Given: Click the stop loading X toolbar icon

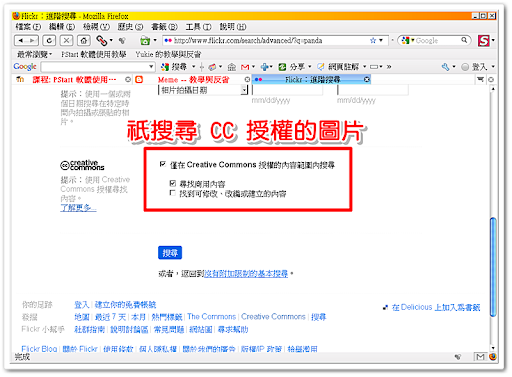Looking at the screenshot, I should pos(66,41).
